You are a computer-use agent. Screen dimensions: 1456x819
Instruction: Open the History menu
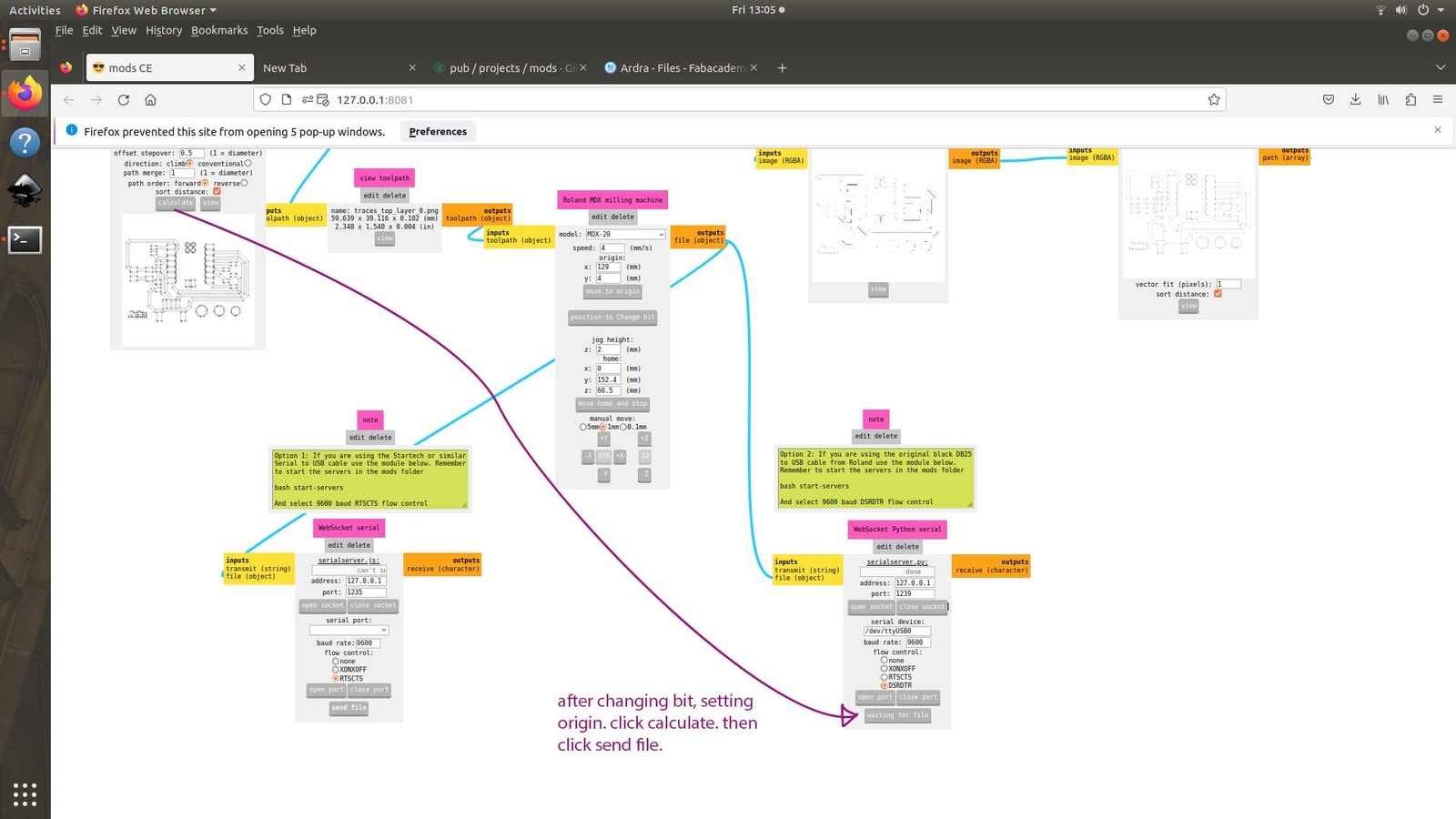click(164, 30)
